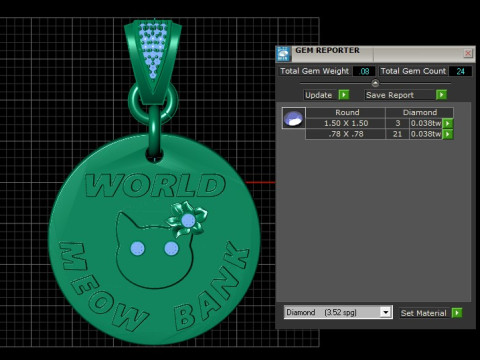Click the 'Total Gem Weight' label
Screen dimensions: 480x360
[314, 71]
